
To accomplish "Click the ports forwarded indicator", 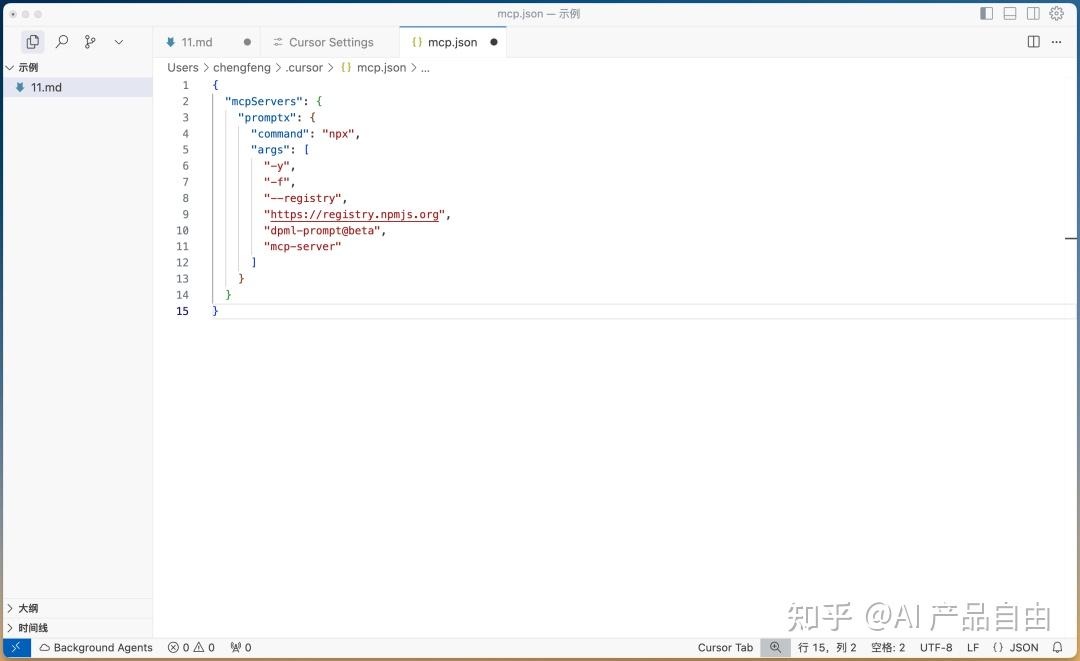I will (x=241, y=647).
